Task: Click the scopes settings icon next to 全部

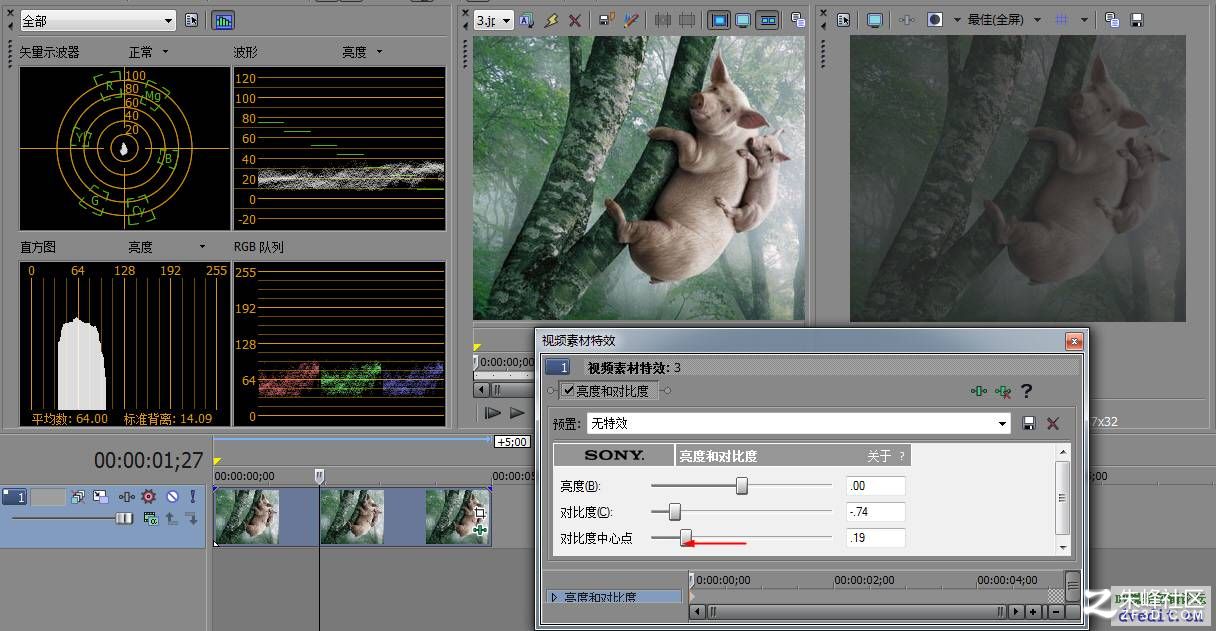Action: tap(192, 20)
